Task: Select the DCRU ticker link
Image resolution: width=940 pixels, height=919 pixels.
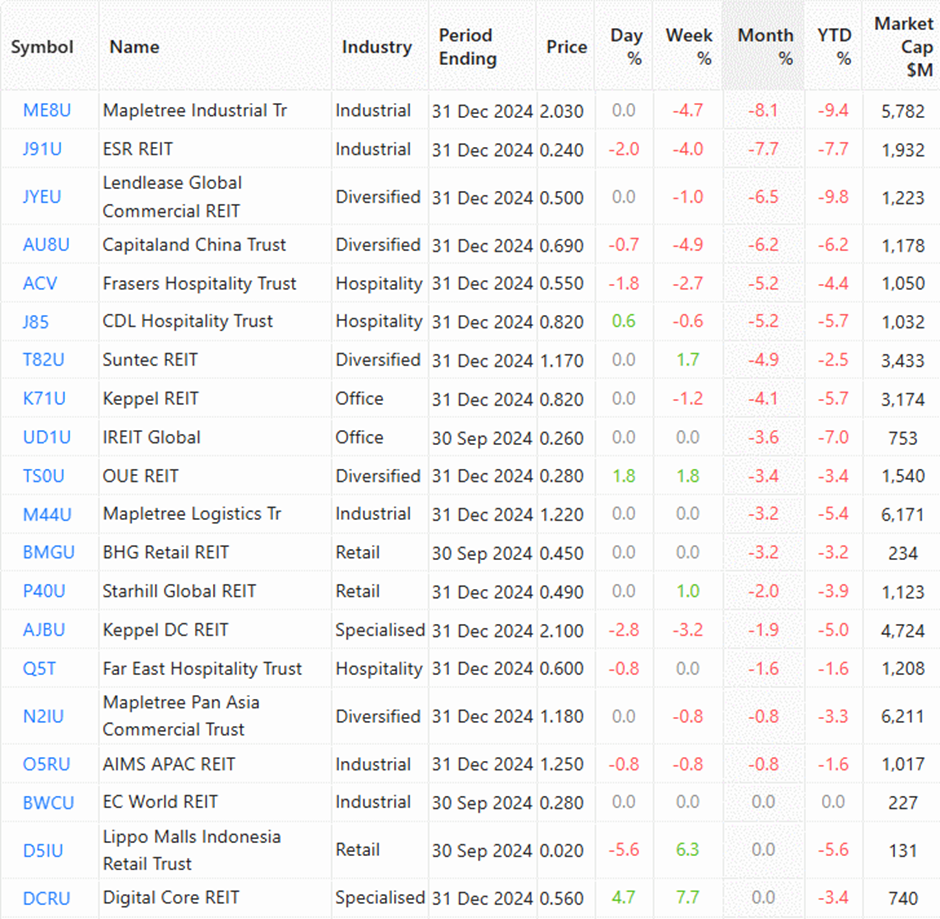Action: (x=46, y=899)
